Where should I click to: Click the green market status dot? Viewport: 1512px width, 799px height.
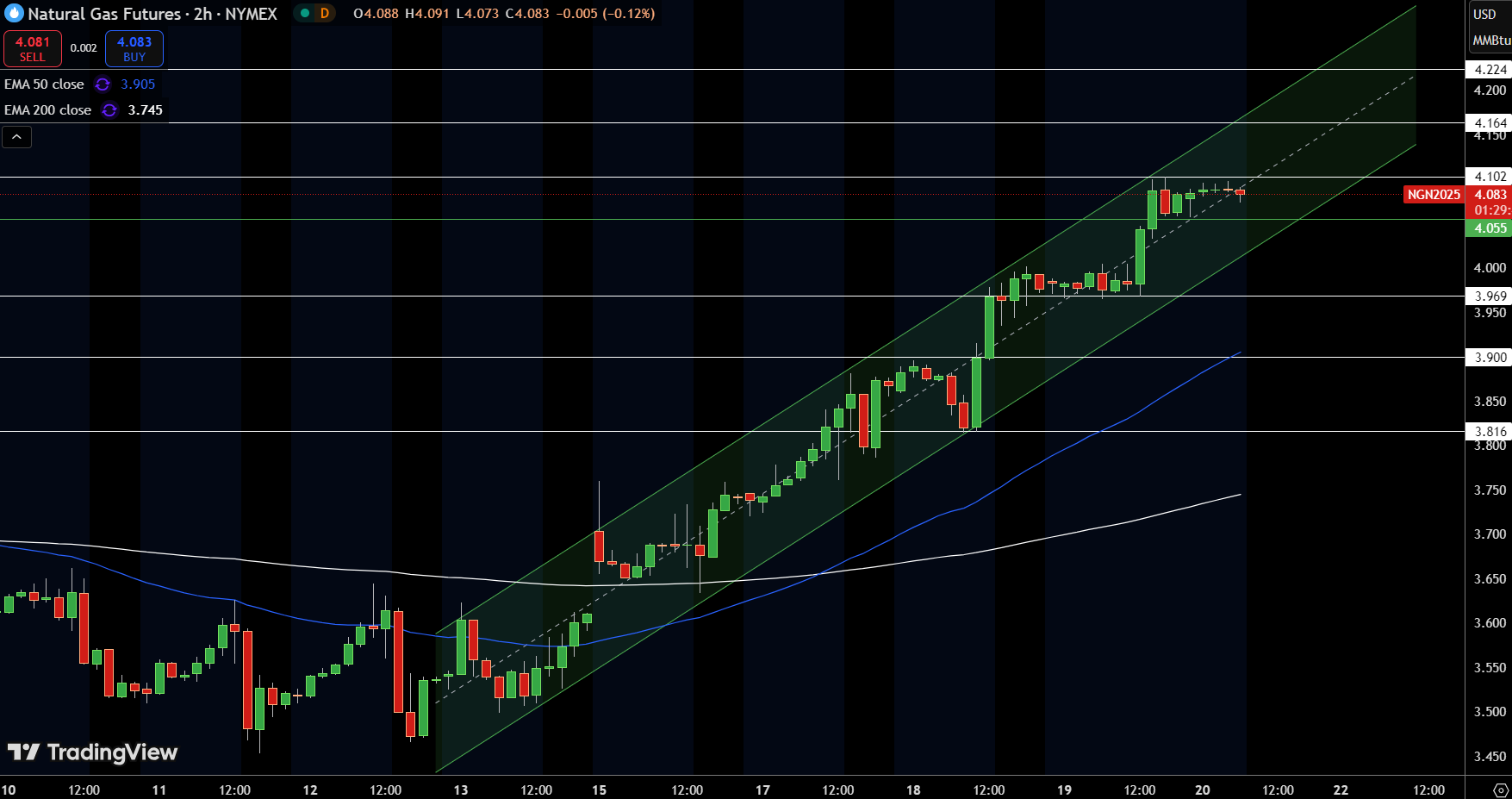305,13
